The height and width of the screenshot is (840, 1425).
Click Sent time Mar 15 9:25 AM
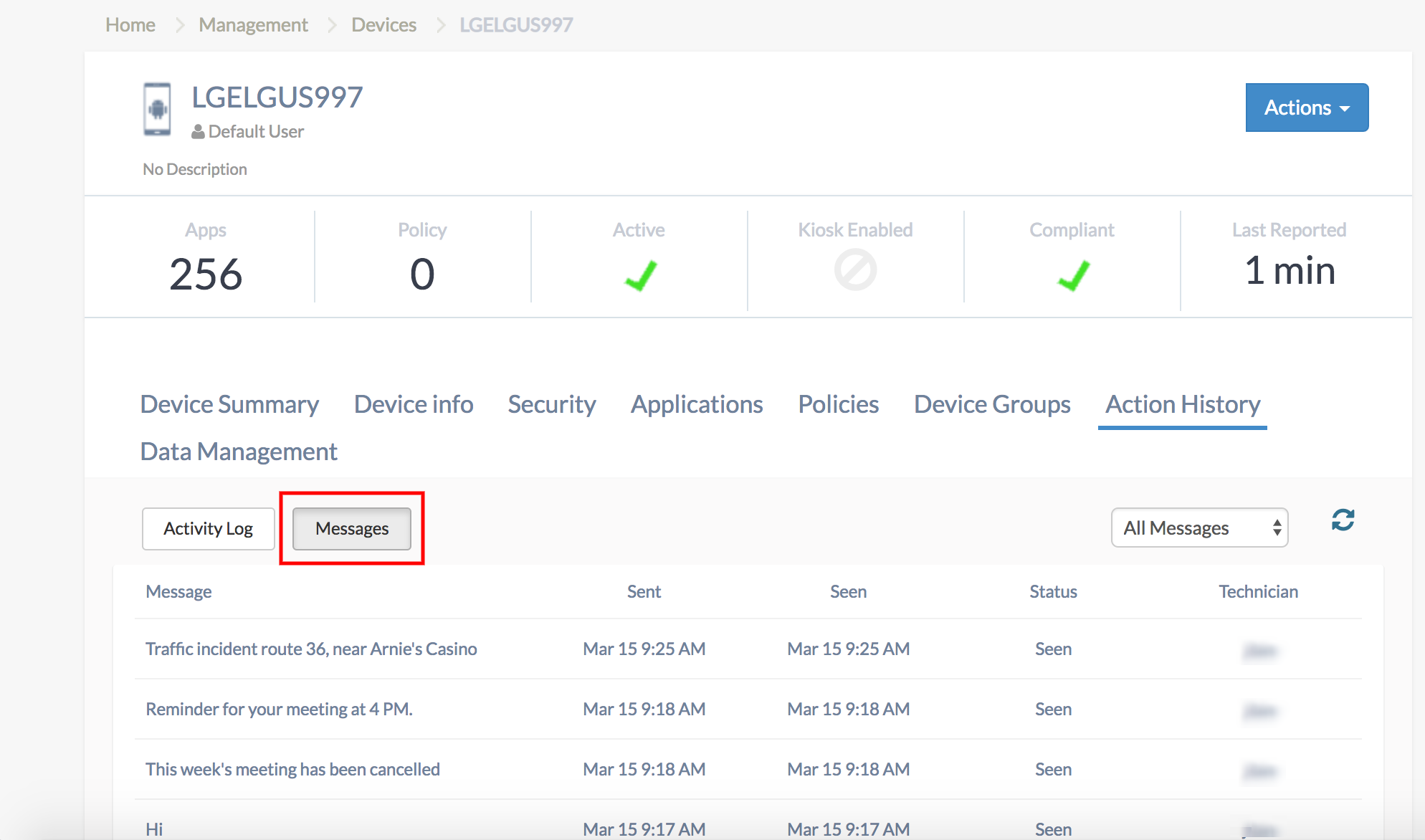tap(644, 649)
